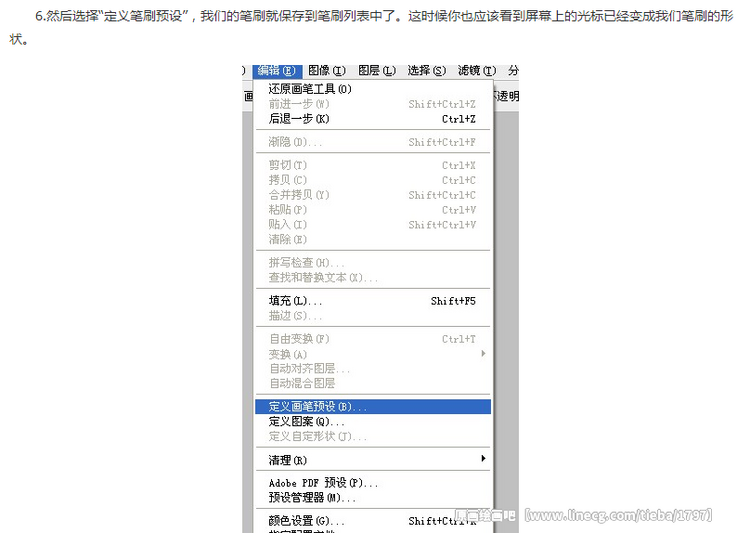Open the 编辑(E) menu
Screen dimensions: 750x533
pyautogui.click(x=277, y=70)
